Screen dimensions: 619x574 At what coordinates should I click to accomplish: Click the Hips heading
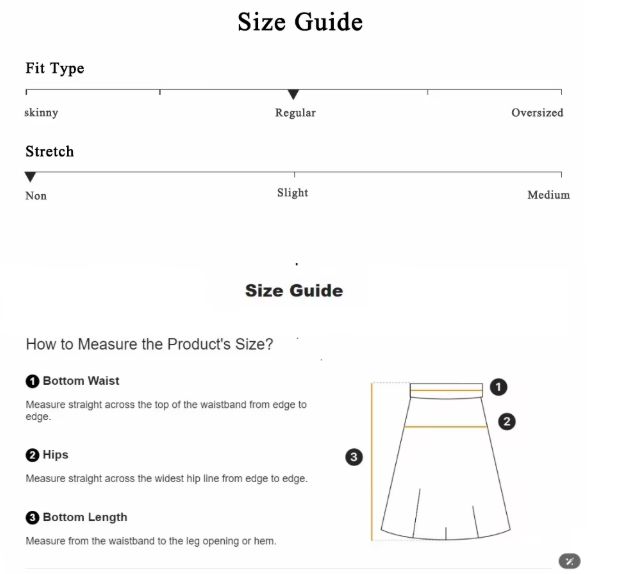coord(55,455)
